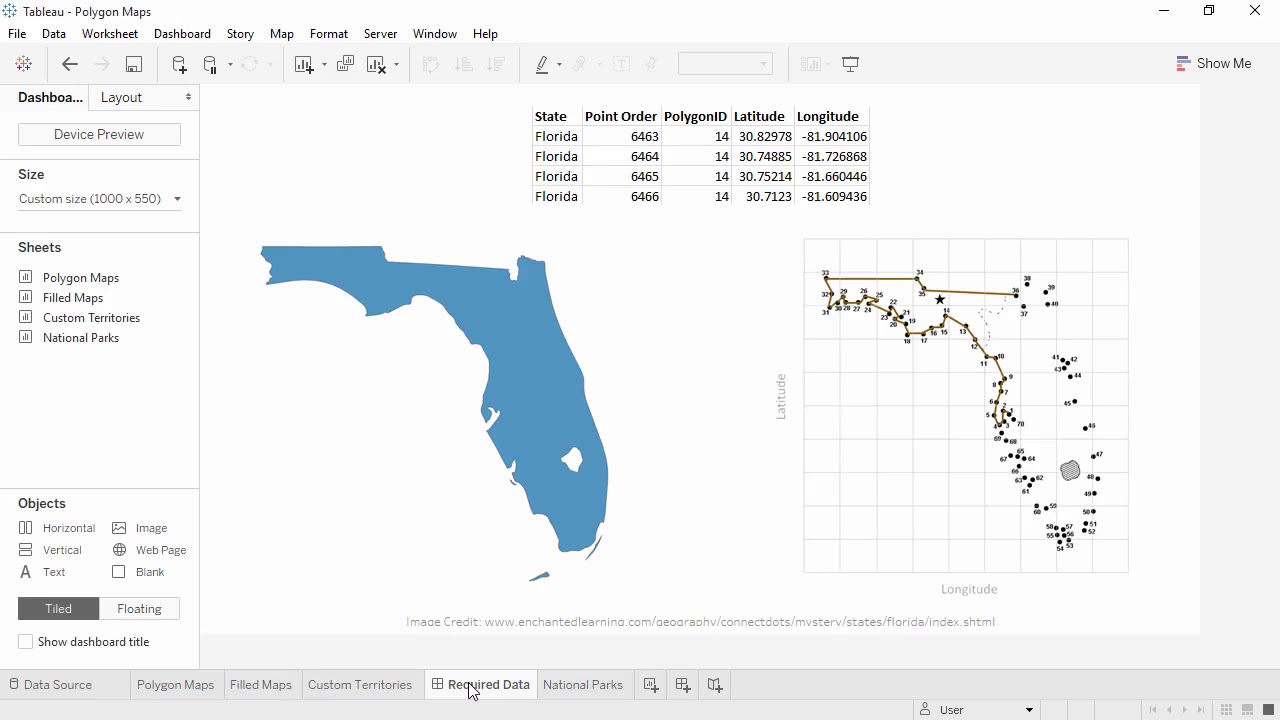Select the Text object
1280x720 pixels.
42,572
